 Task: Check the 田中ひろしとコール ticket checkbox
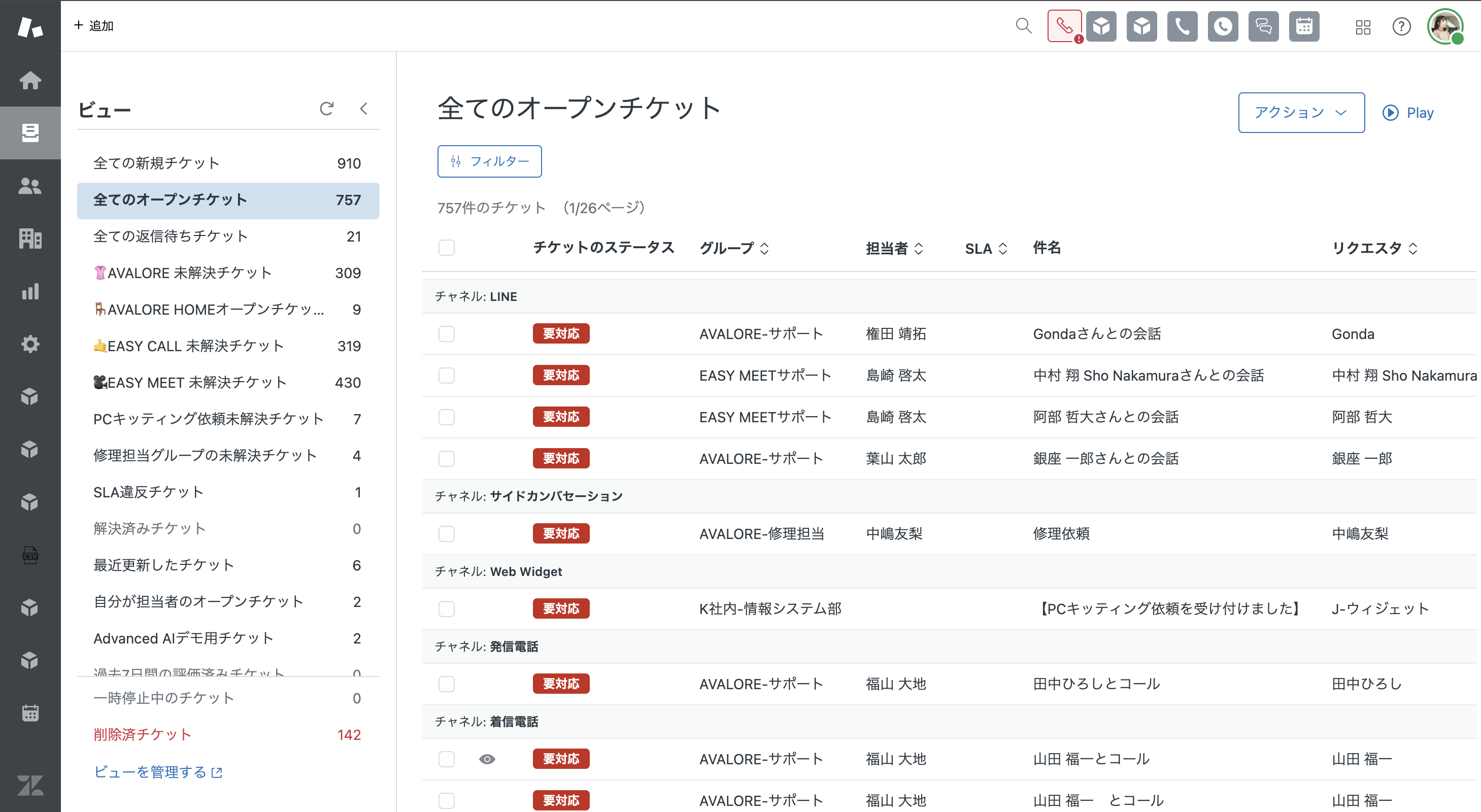[446, 684]
